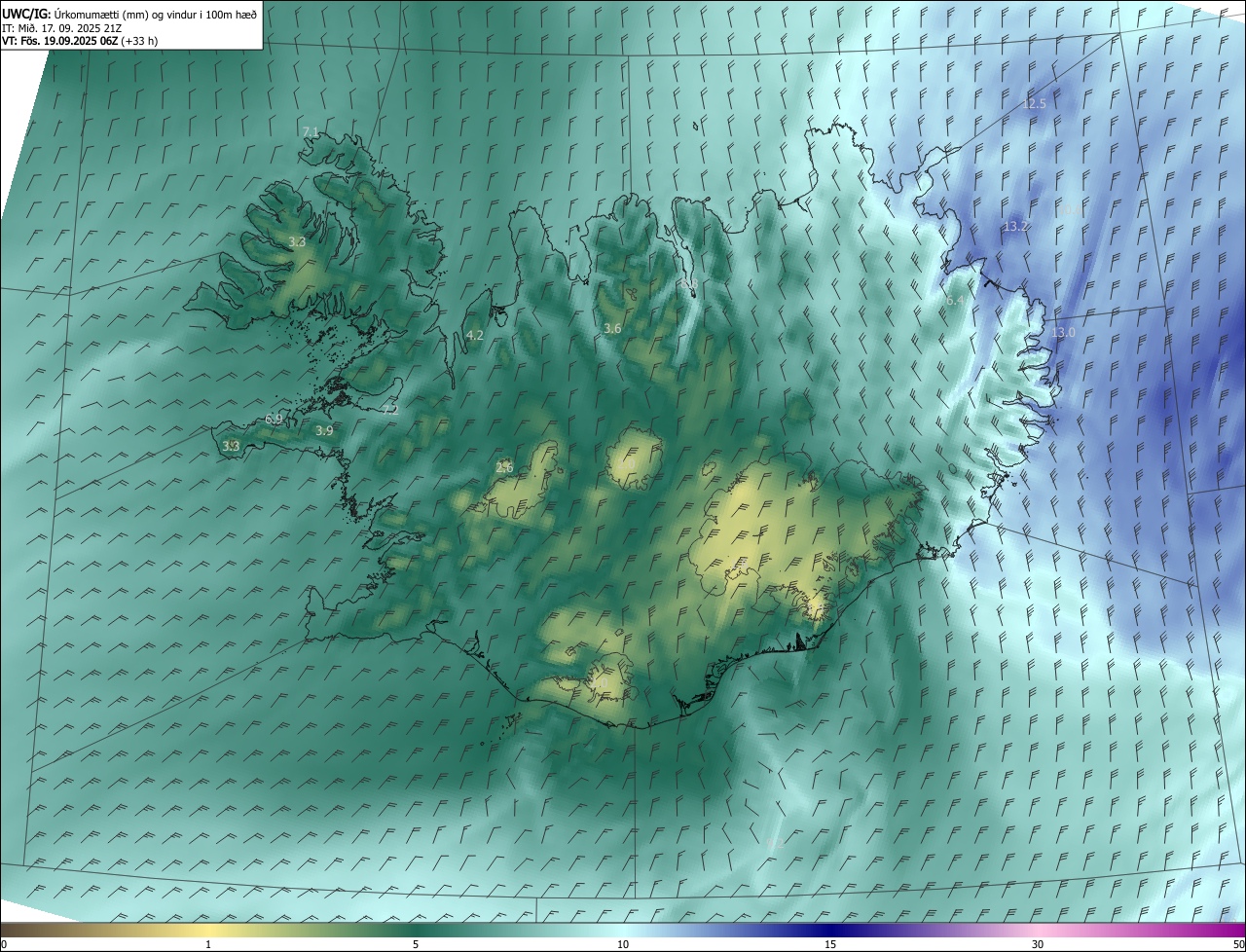This screenshot has width=1246, height=952.
Task: Click the 15 tick label on the colour scale
Action: (x=830, y=944)
